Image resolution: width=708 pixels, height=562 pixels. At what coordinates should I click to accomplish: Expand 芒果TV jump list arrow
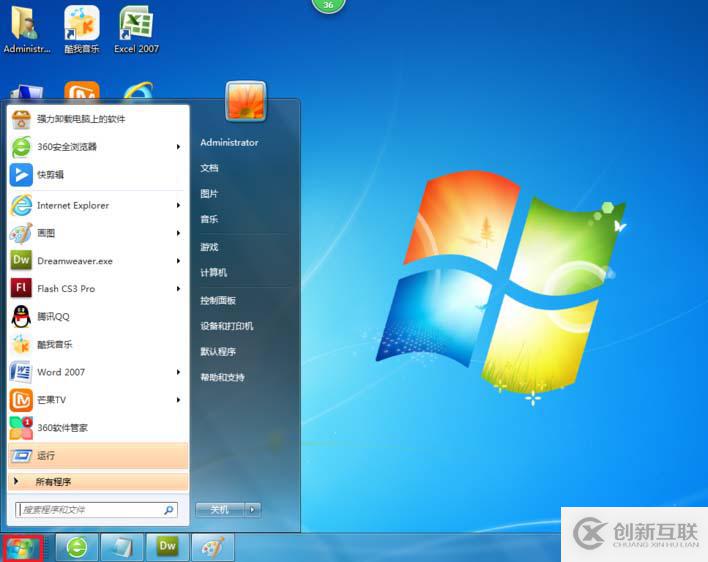(x=178, y=400)
